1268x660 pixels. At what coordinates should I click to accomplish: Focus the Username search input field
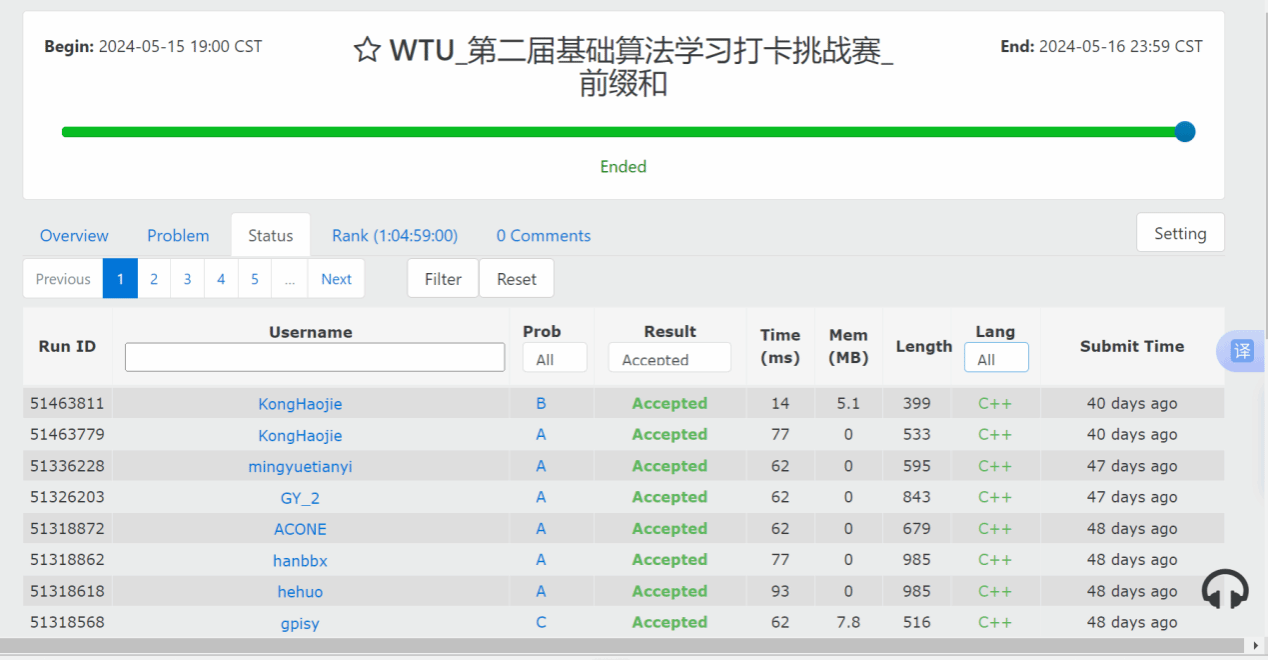[x=314, y=358]
